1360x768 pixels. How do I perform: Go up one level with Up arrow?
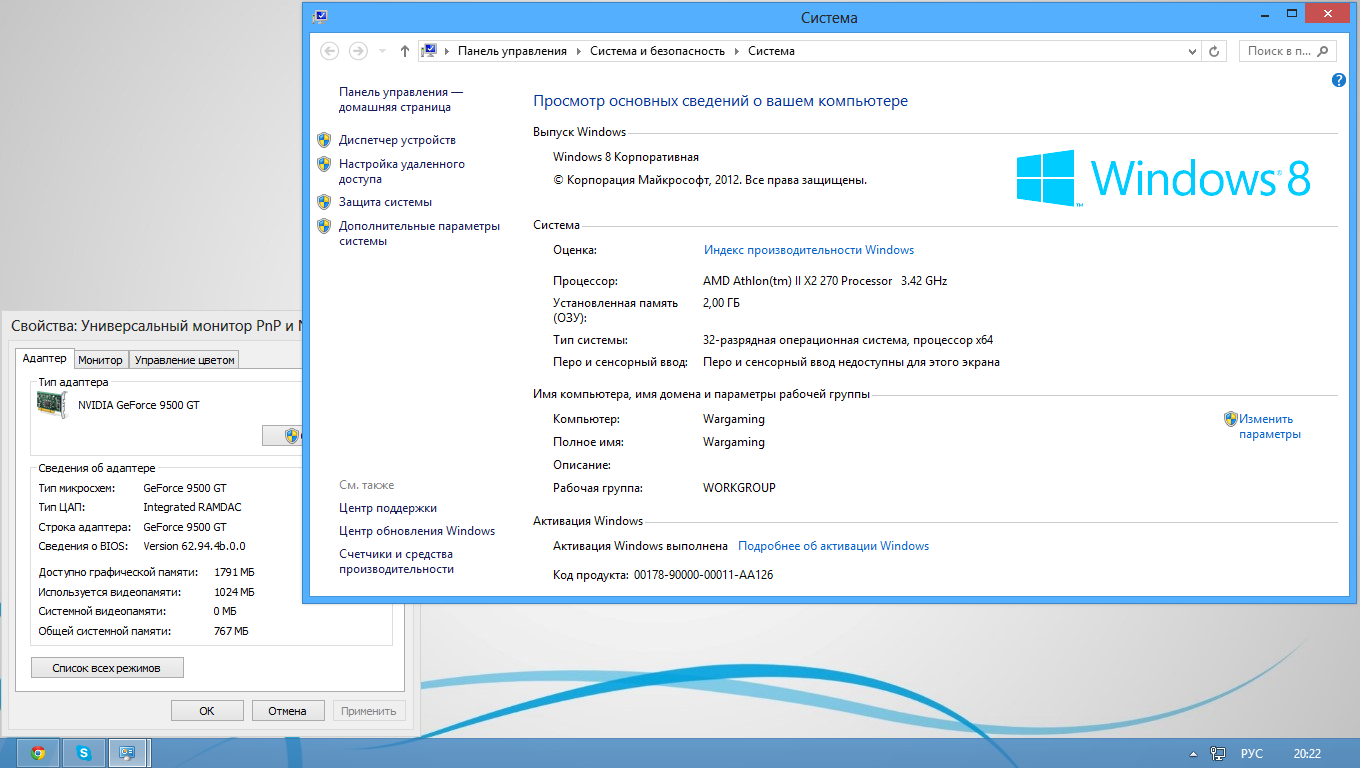point(404,51)
